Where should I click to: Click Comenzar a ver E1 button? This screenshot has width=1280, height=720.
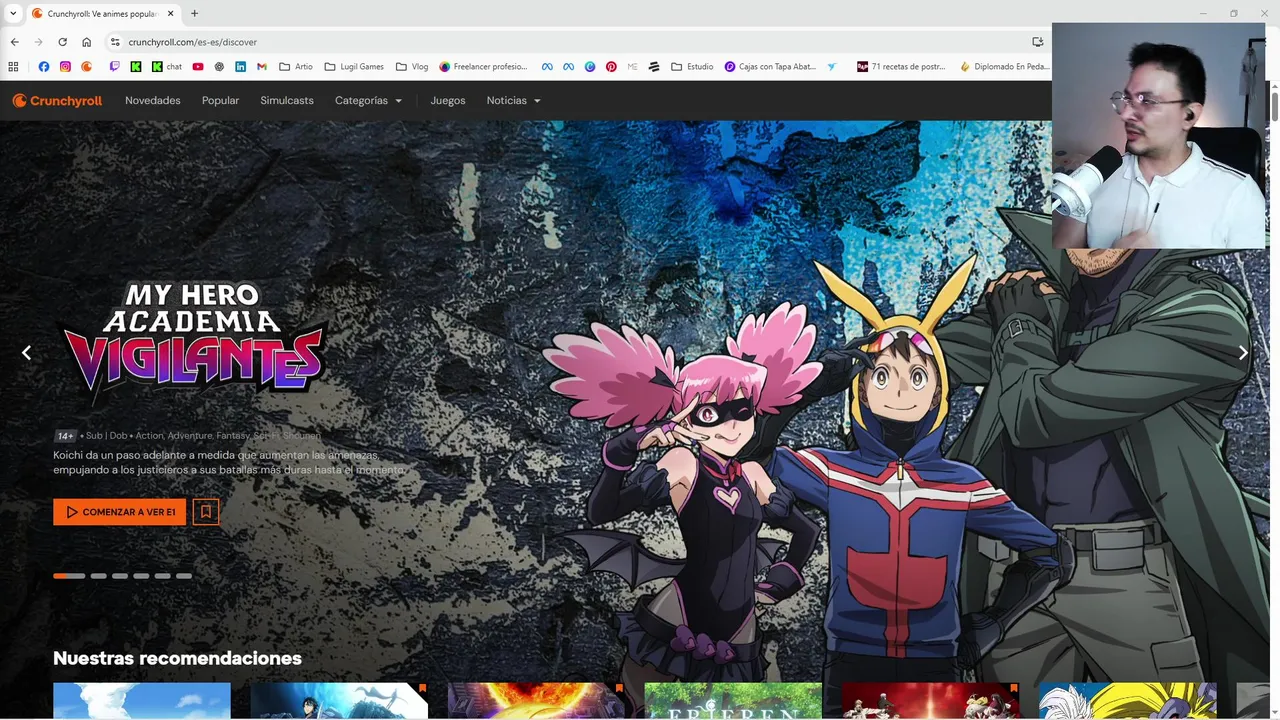pyautogui.click(x=119, y=512)
